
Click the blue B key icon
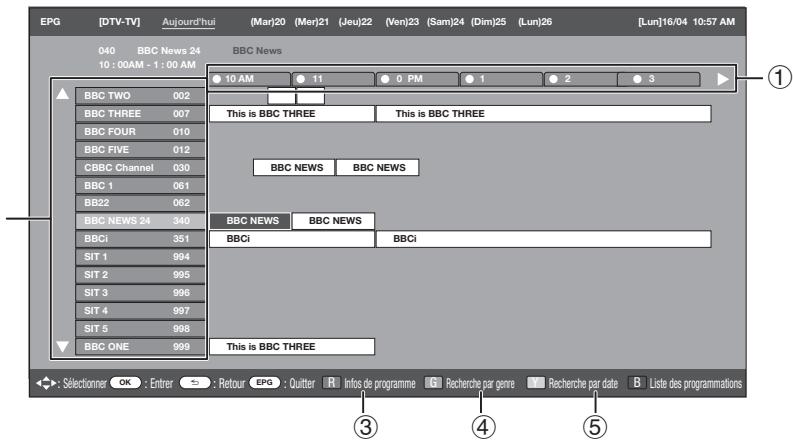tap(637, 383)
